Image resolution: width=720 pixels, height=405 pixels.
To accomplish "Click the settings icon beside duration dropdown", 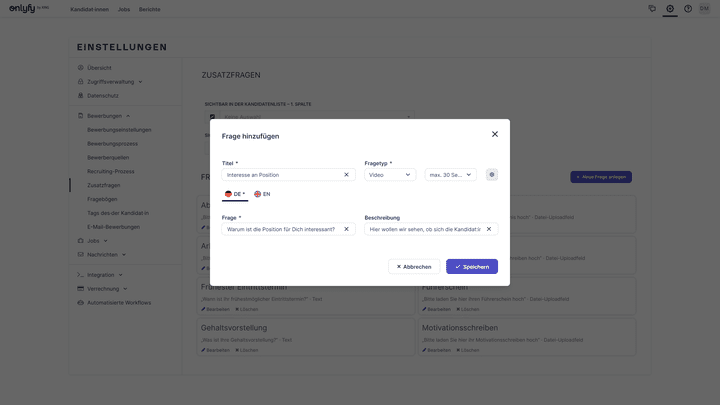I will click(x=491, y=175).
